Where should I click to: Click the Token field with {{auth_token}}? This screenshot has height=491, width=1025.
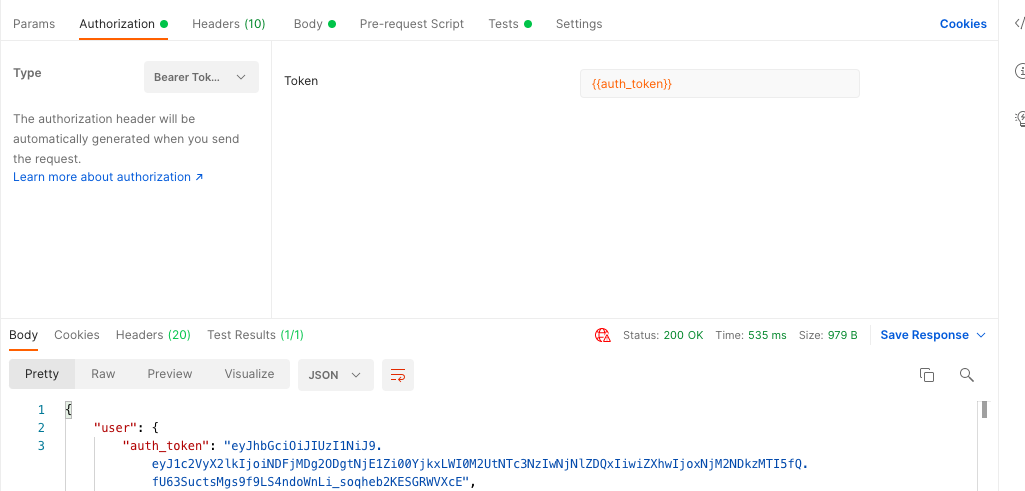coord(719,84)
